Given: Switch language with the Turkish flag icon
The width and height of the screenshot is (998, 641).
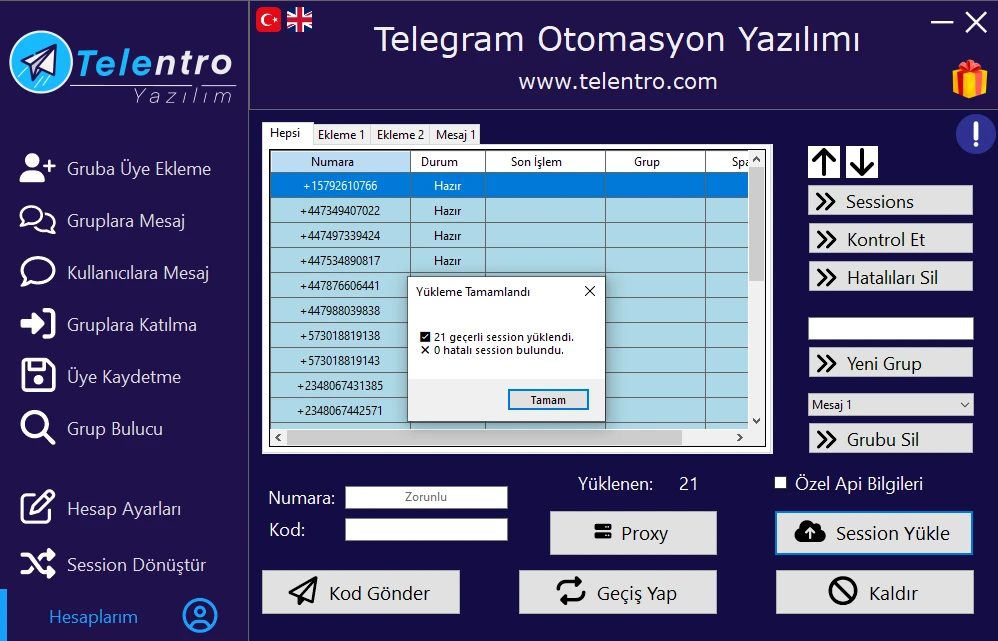Looking at the screenshot, I should click(268, 20).
